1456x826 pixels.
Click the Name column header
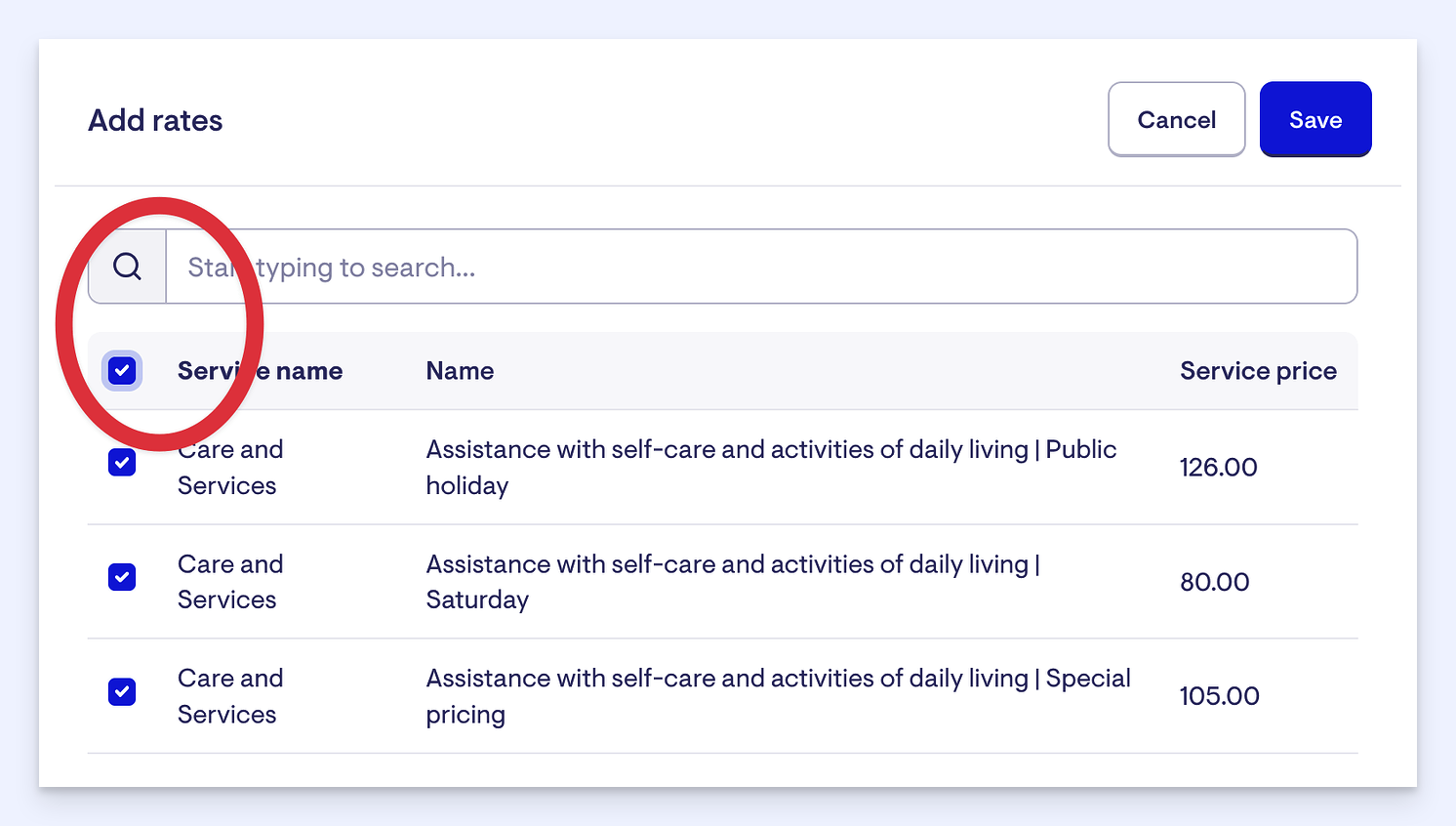460,371
